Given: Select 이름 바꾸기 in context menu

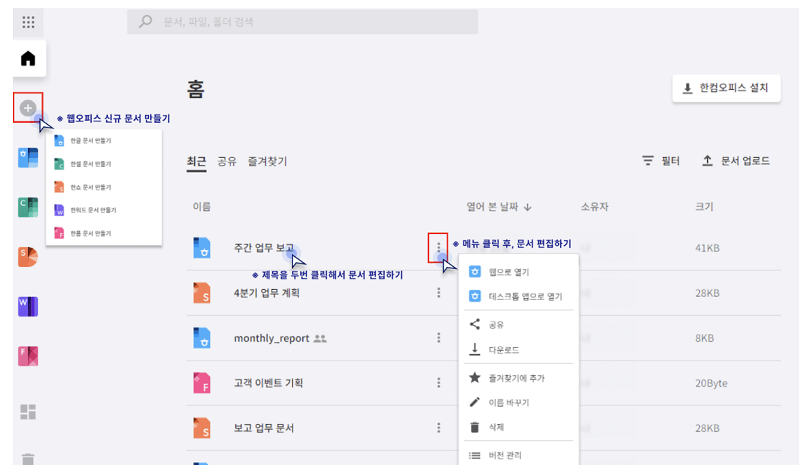Looking at the screenshot, I should point(518,402).
